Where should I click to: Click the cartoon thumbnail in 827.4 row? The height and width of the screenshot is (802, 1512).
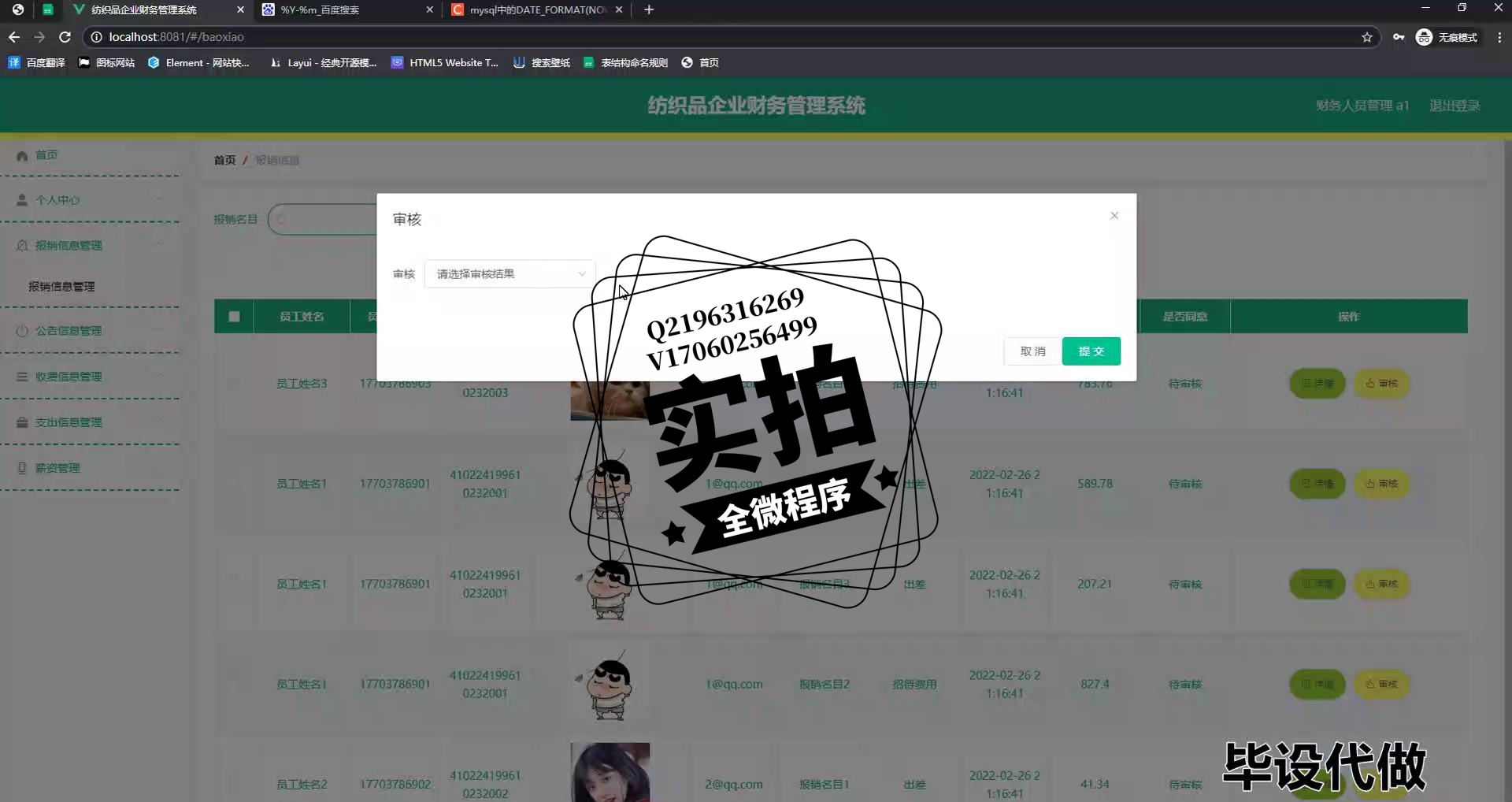(610, 684)
